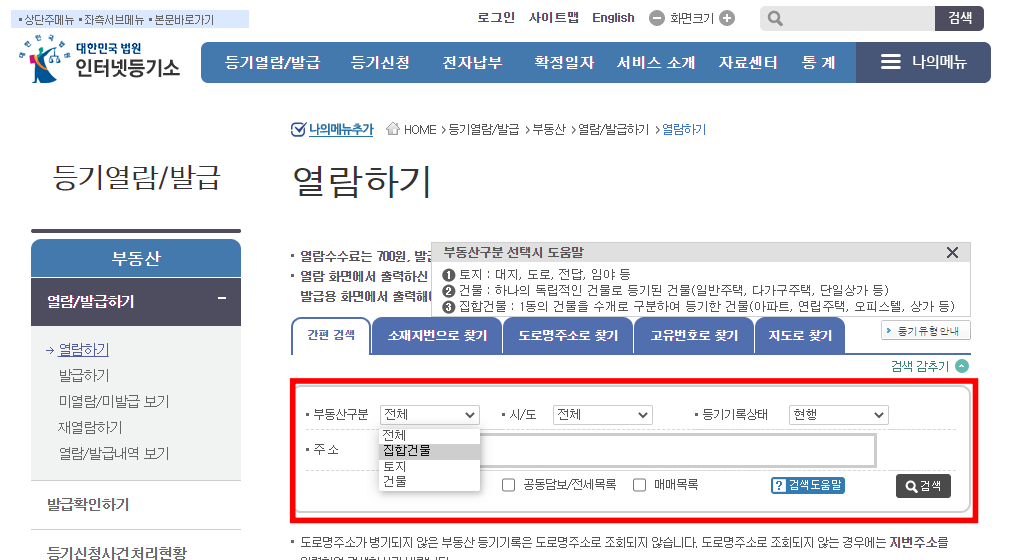Open 재열람하기 in sidebar
Image resolution: width=1009 pixels, height=560 pixels.
pos(90,427)
